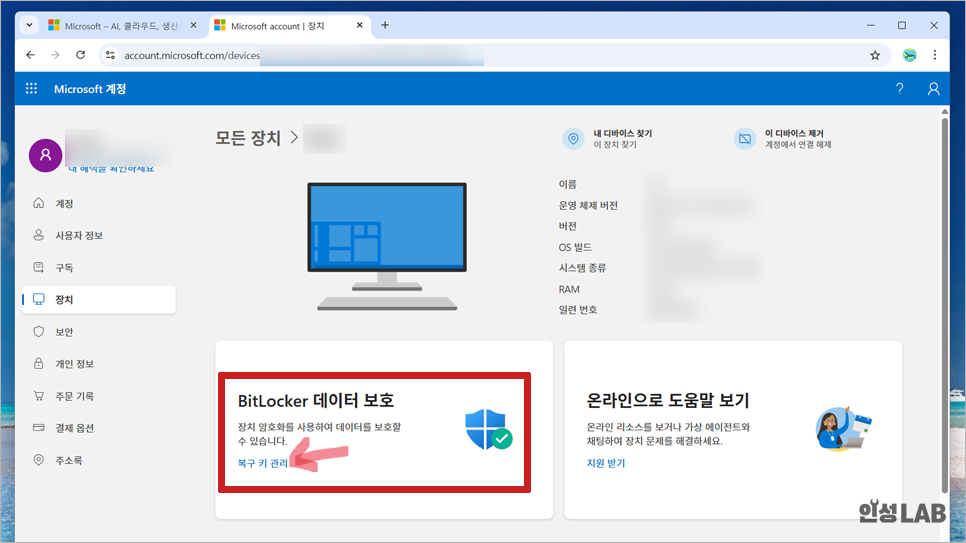Open 주소록 in the sidebar

[99, 460]
